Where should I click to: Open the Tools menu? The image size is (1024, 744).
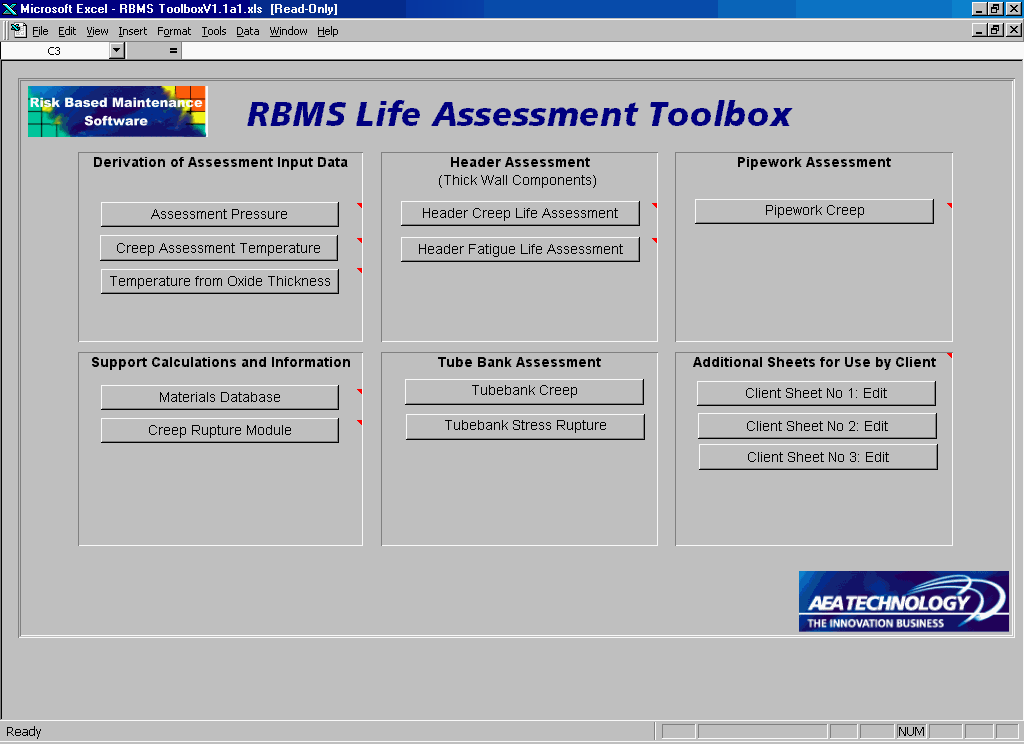[x=213, y=31]
